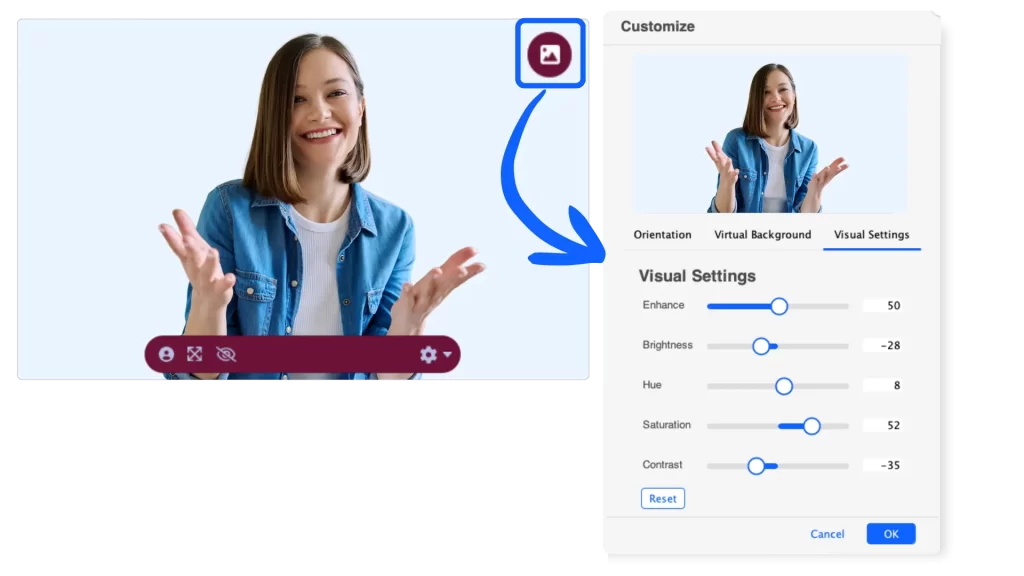Click the preview thumbnail in Customize dialog
The height and width of the screenshot is (576, 1024).
770,134
